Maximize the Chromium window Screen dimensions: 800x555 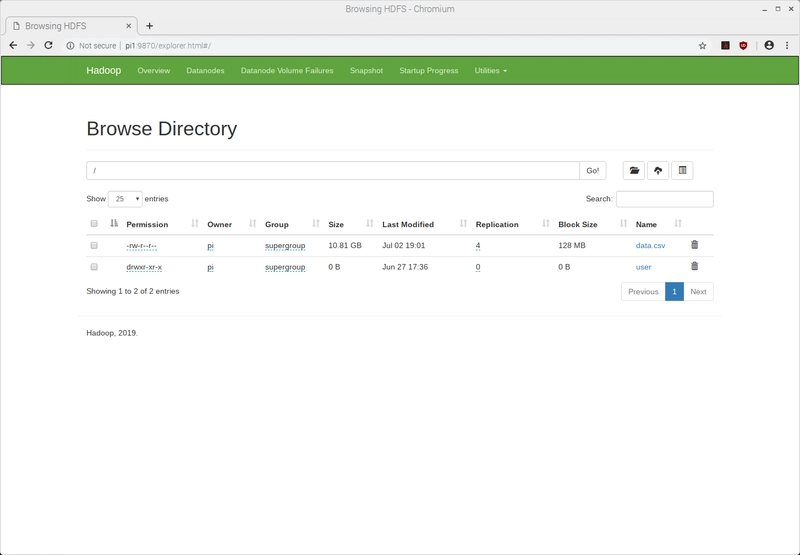[778, 9]
